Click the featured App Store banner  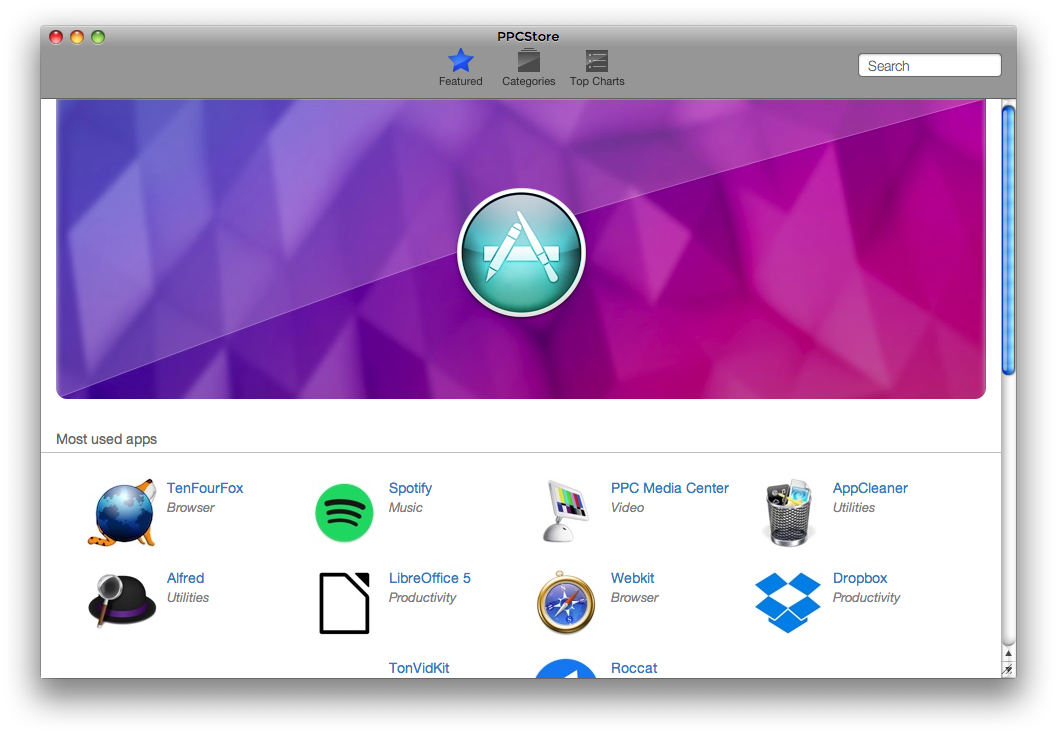coord(521,249)
